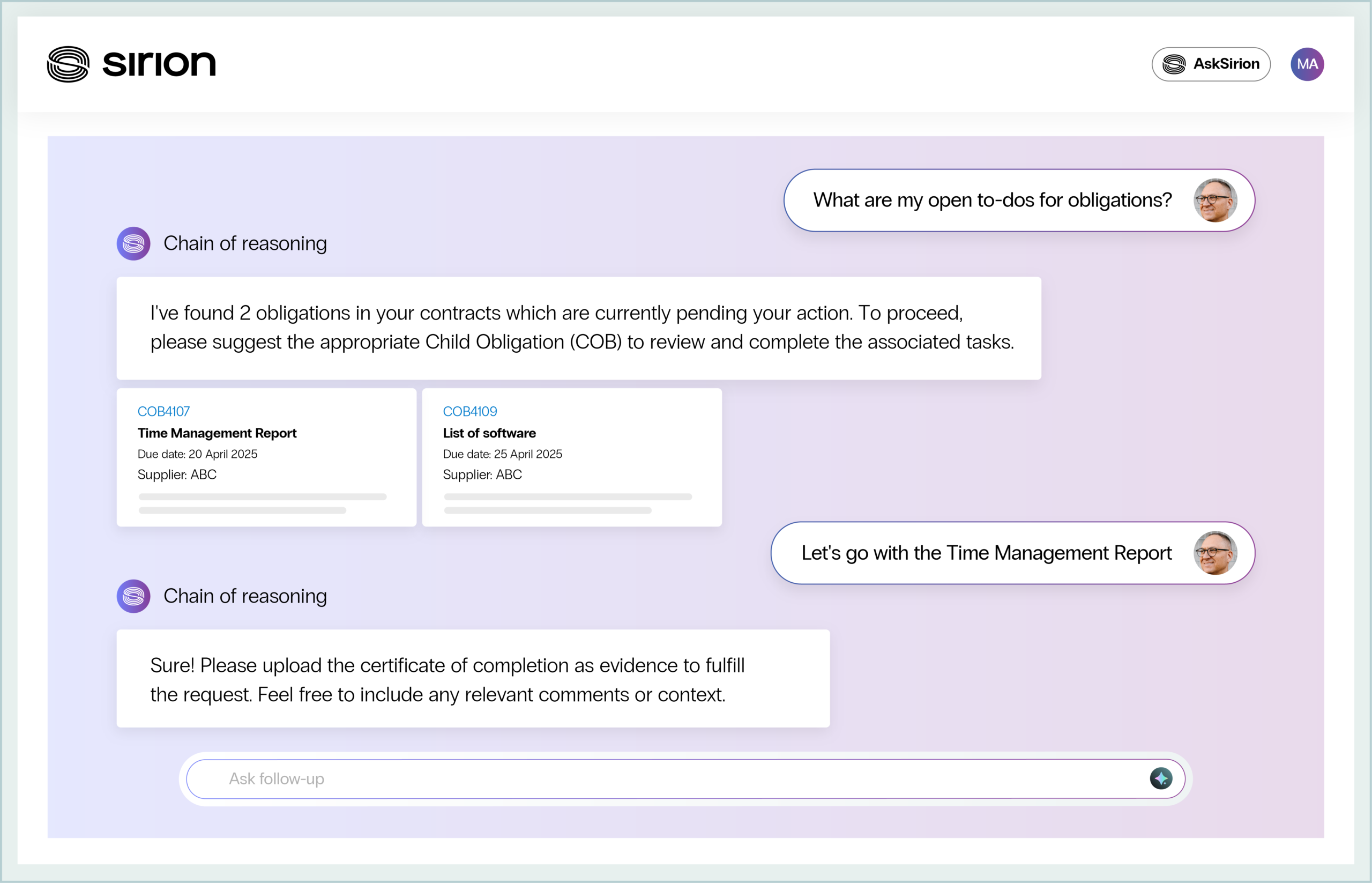Click the AskSirion button

[x=1211, y=64]
